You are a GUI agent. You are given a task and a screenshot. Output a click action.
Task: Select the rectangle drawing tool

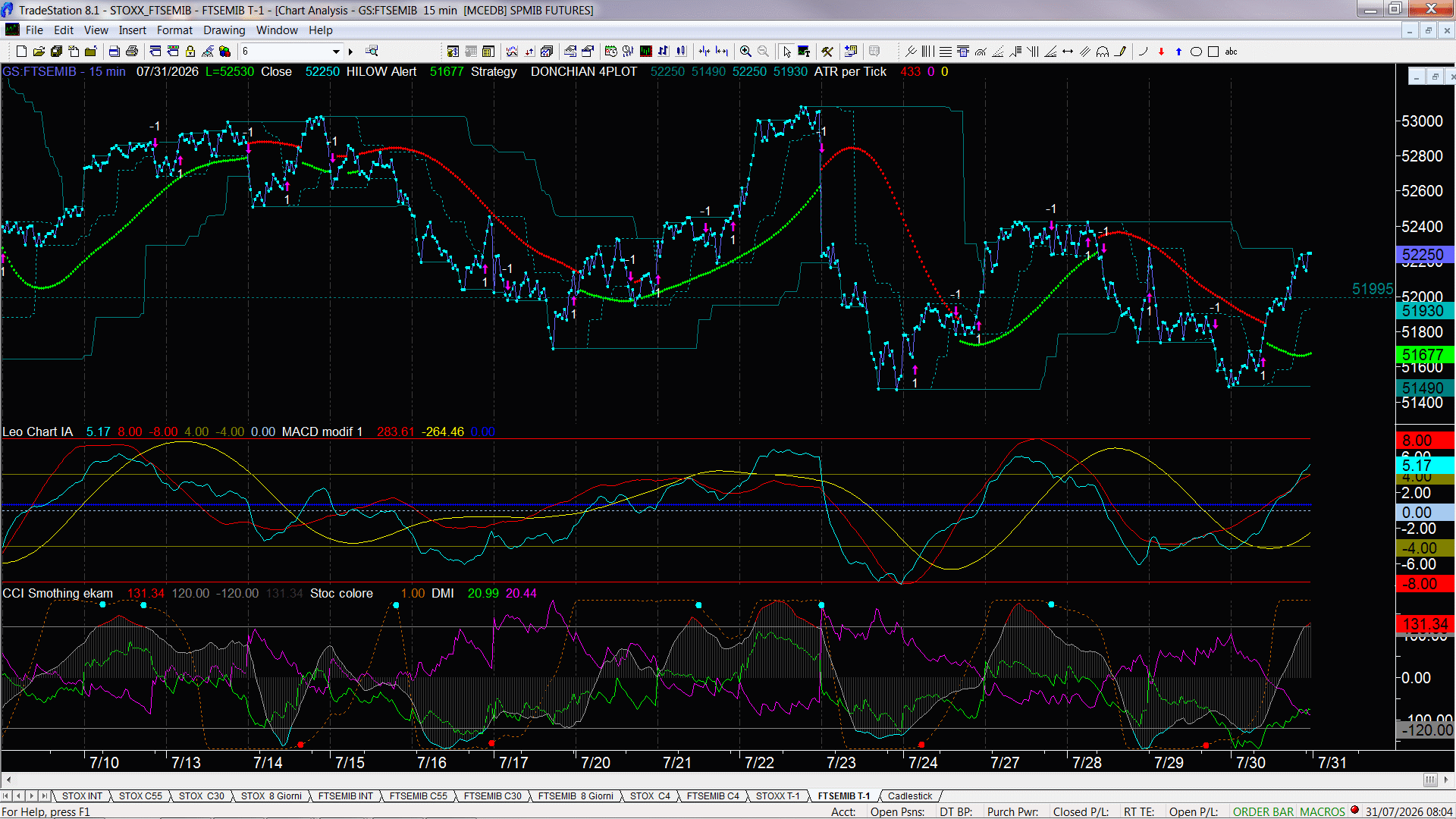click(x=1213, y=52)
